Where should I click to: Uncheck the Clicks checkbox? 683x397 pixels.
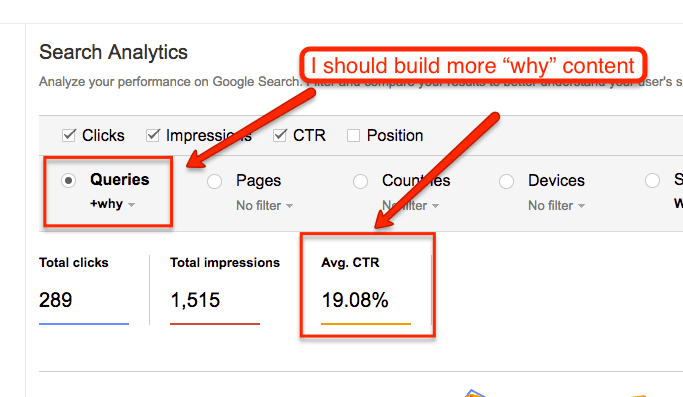[x=69, y=136]
